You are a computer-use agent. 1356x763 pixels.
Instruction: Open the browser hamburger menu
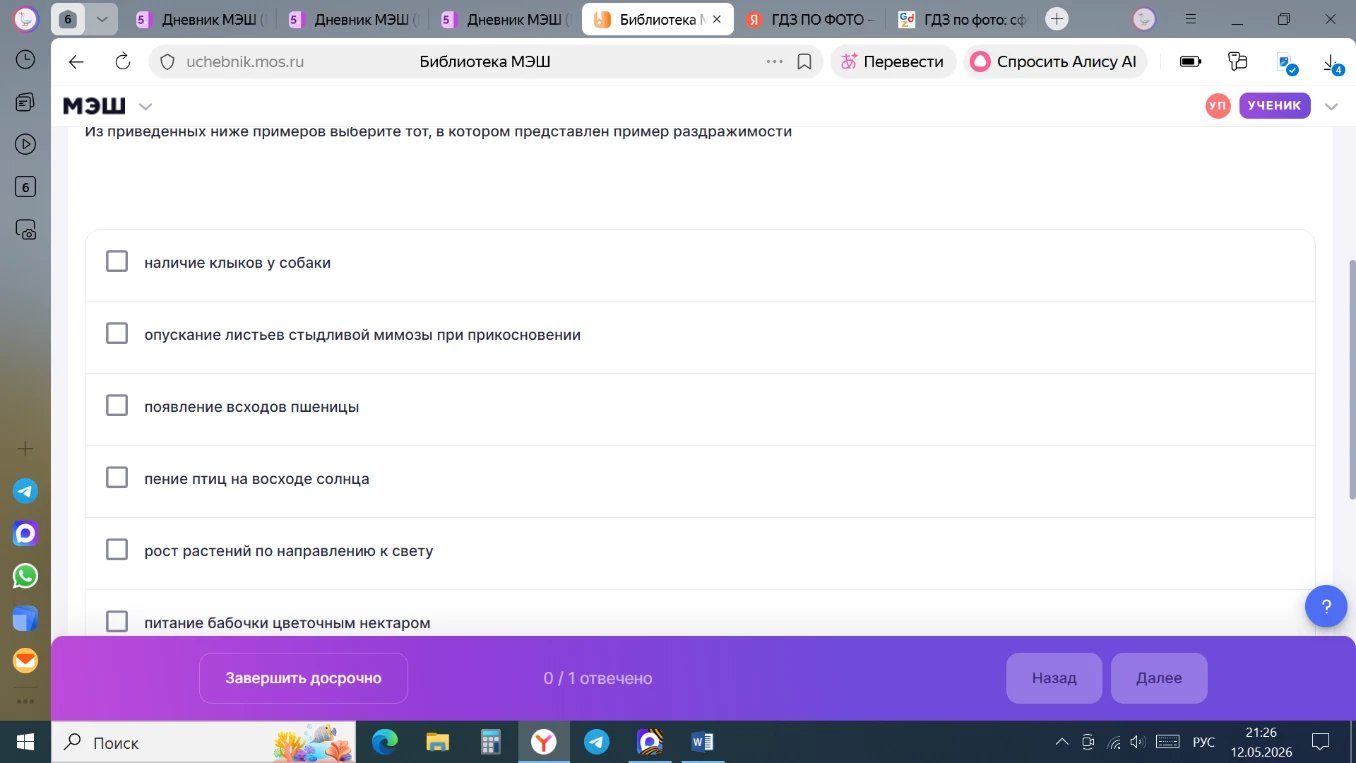coord(1190,19)
